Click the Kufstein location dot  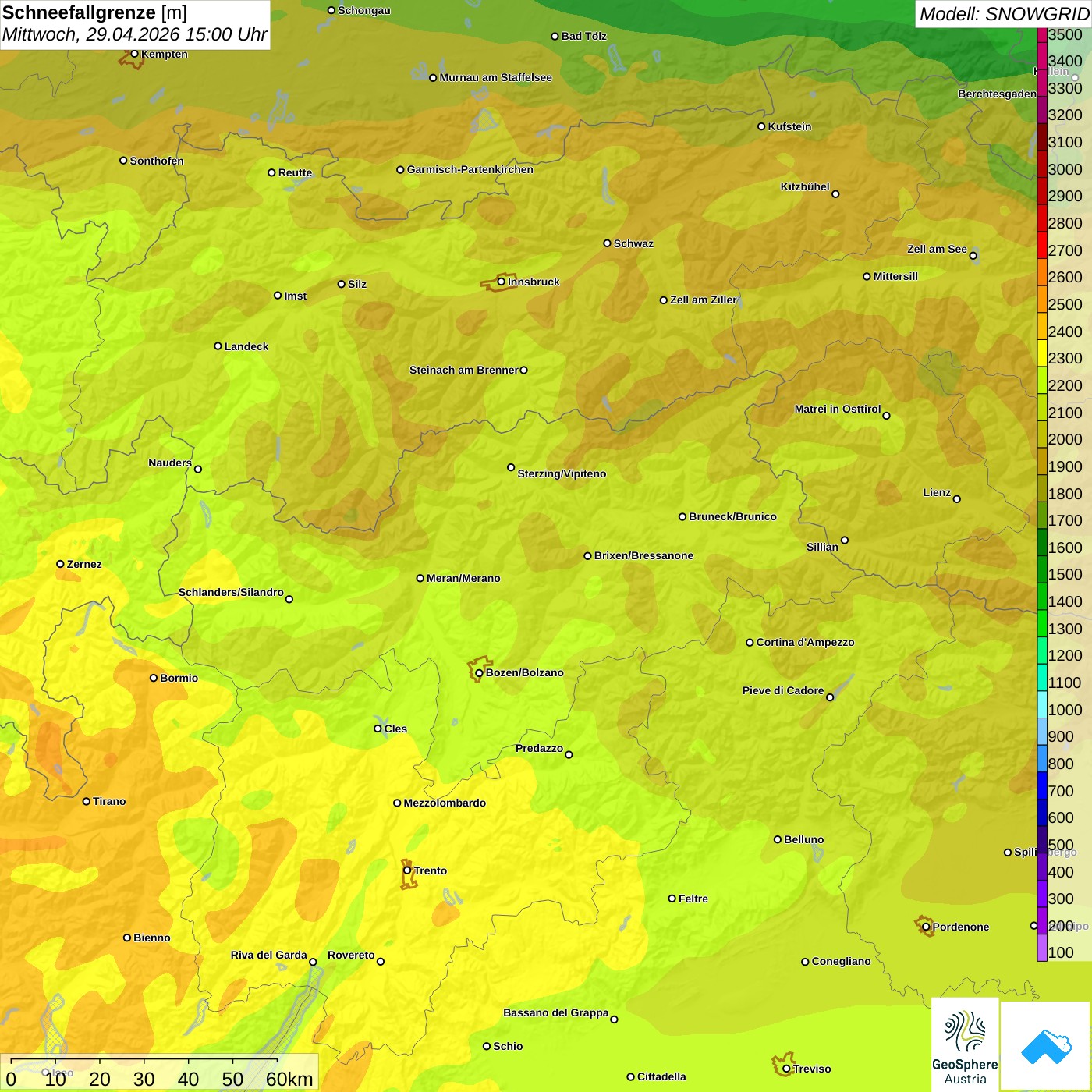click(x=761, y=126)
